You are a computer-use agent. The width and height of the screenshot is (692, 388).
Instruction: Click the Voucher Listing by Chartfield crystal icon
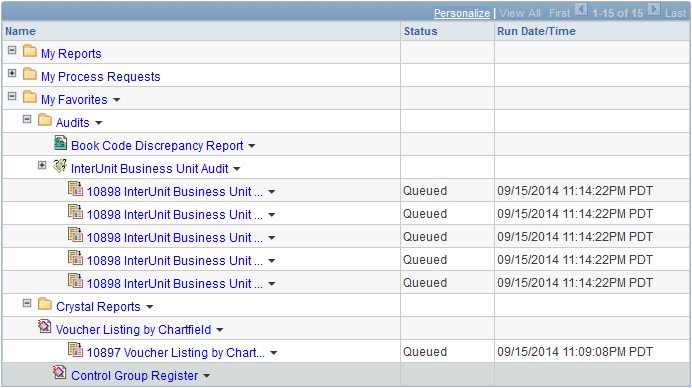pos(45,327)
